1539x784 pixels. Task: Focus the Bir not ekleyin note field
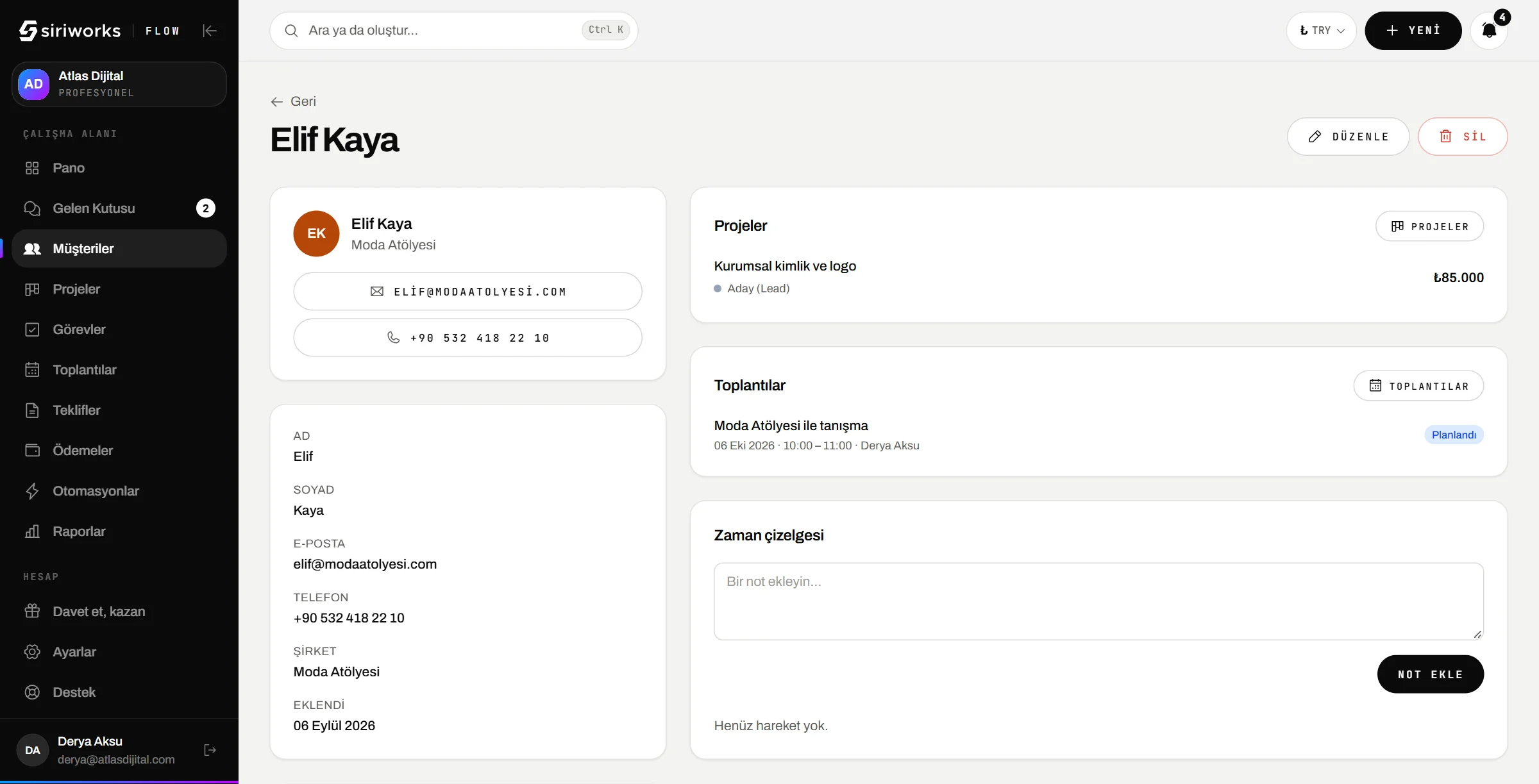tap(1098, 601)
